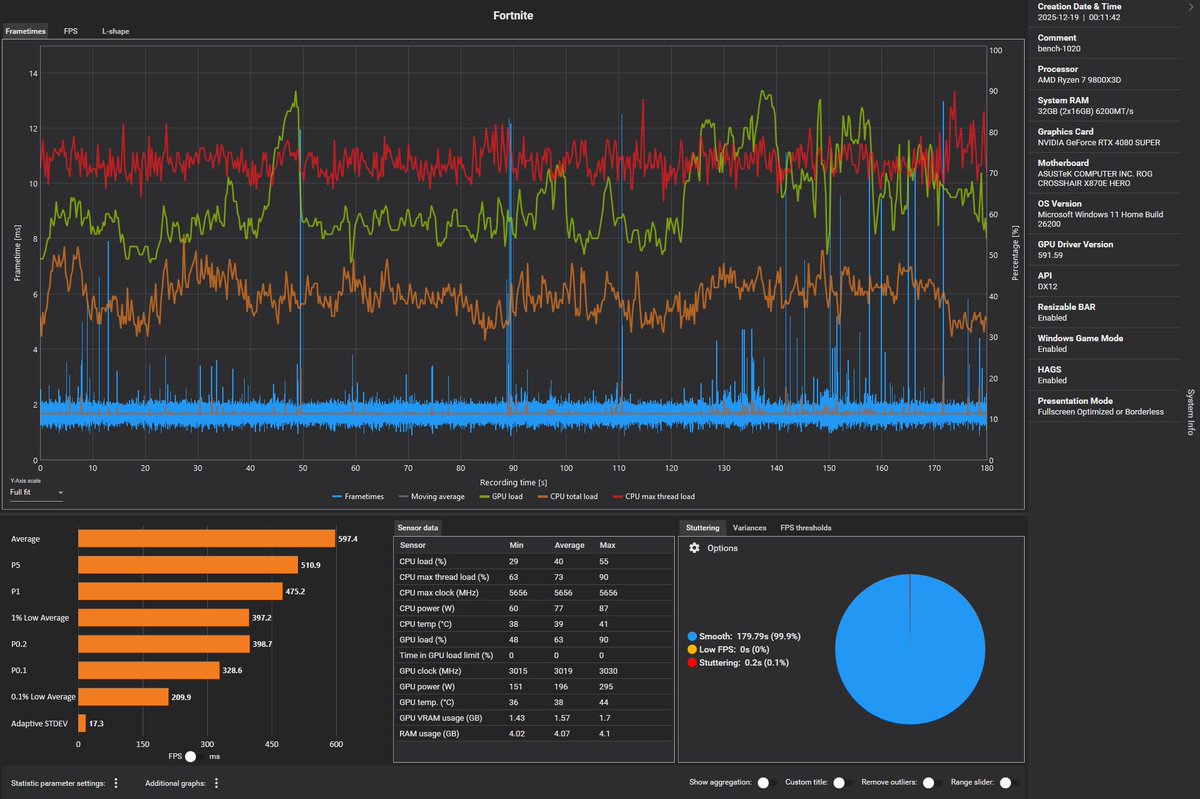
Task: Open Statistic parameter settings menu dots
Action: click(x=116, y=784)
